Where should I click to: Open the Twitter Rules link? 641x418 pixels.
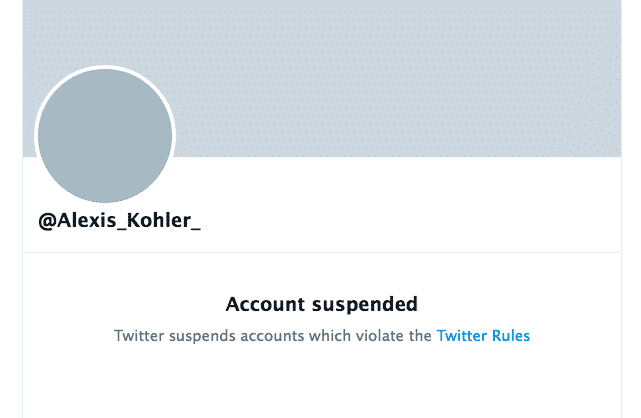pos(483,336)
